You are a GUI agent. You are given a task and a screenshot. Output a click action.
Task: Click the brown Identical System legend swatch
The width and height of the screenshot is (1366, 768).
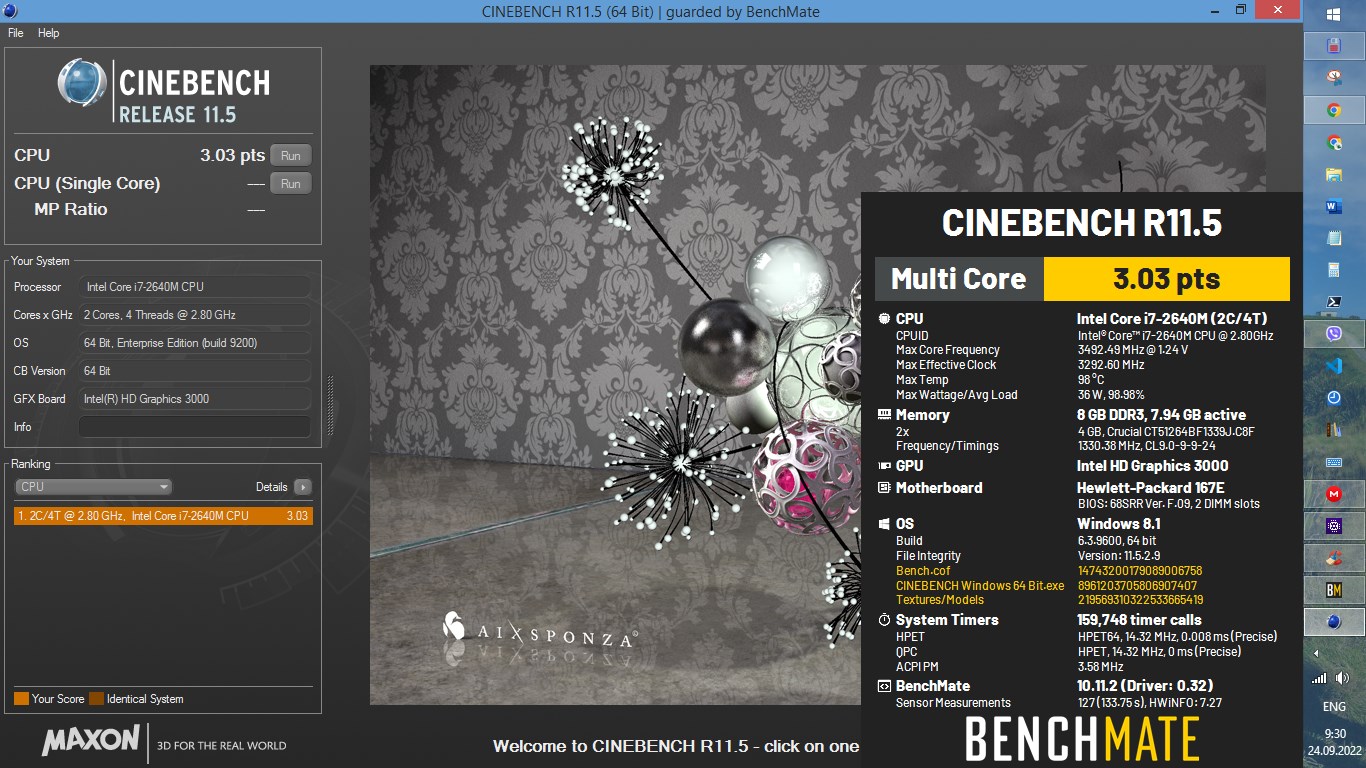point(96,699)
